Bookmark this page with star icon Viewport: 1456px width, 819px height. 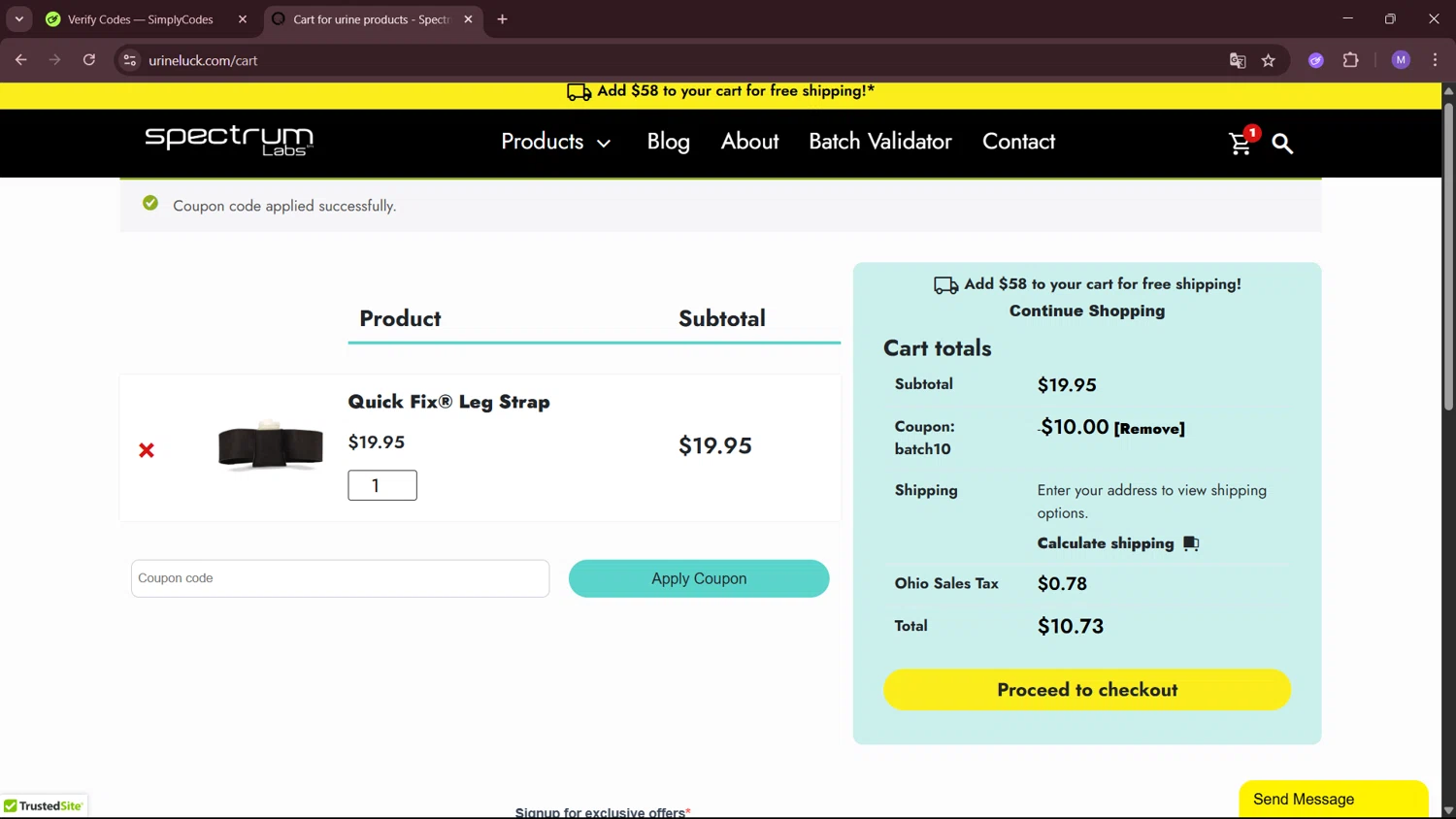click(1269, 60)
